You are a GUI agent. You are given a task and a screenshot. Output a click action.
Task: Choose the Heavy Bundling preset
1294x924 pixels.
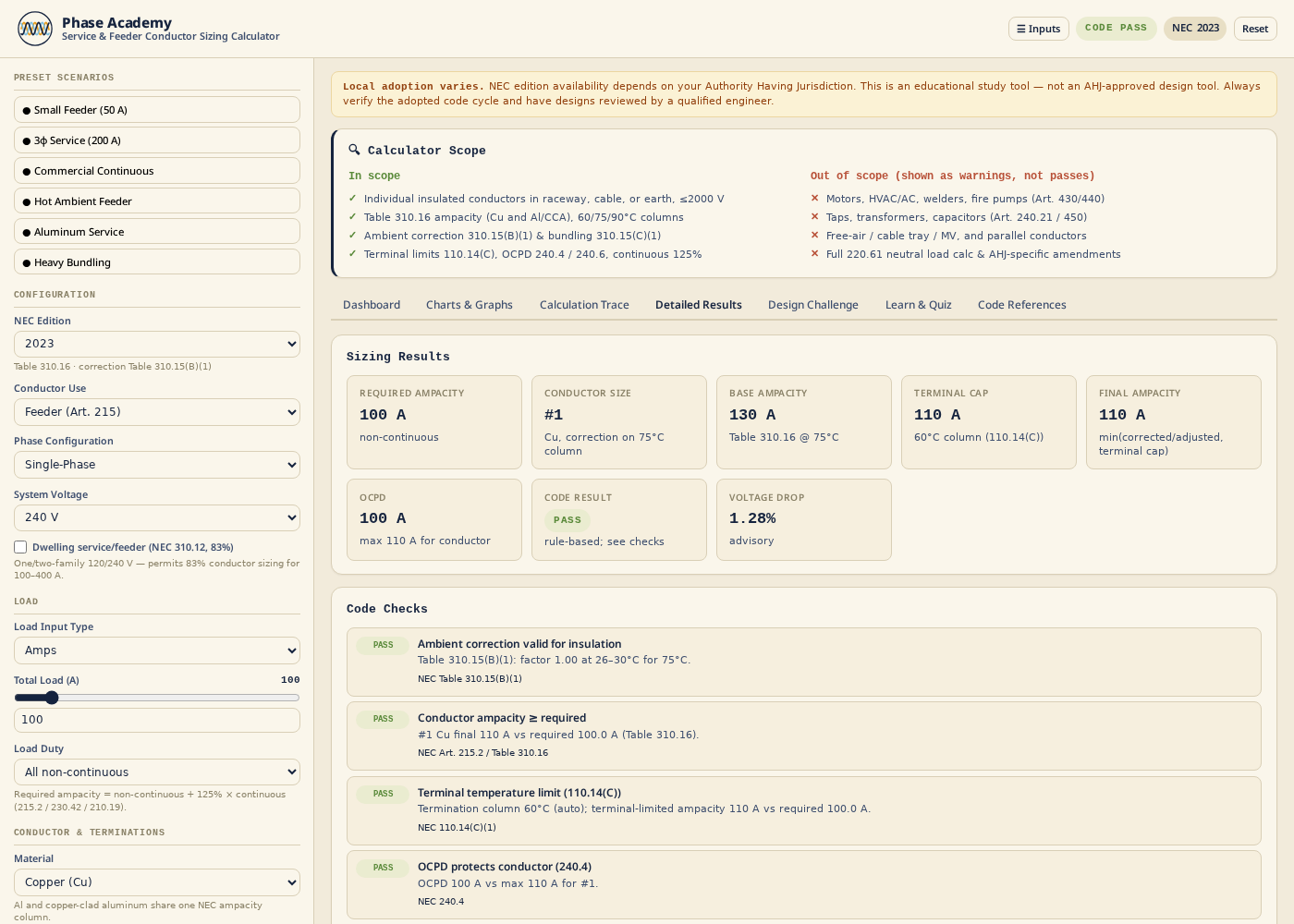(157, 261)
